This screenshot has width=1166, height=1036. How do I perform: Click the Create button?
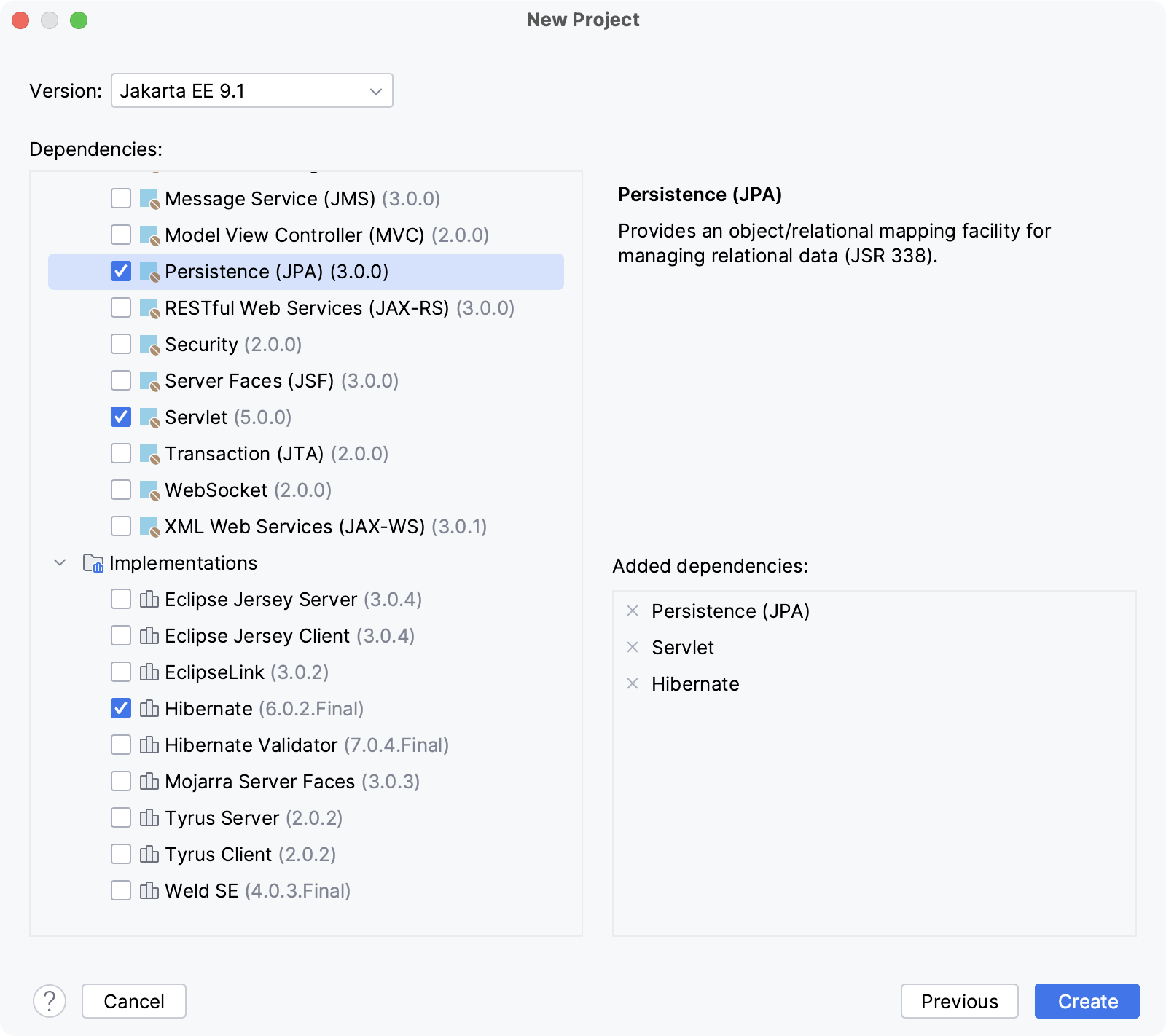pyautogui.click(x=1086, y=1001)
